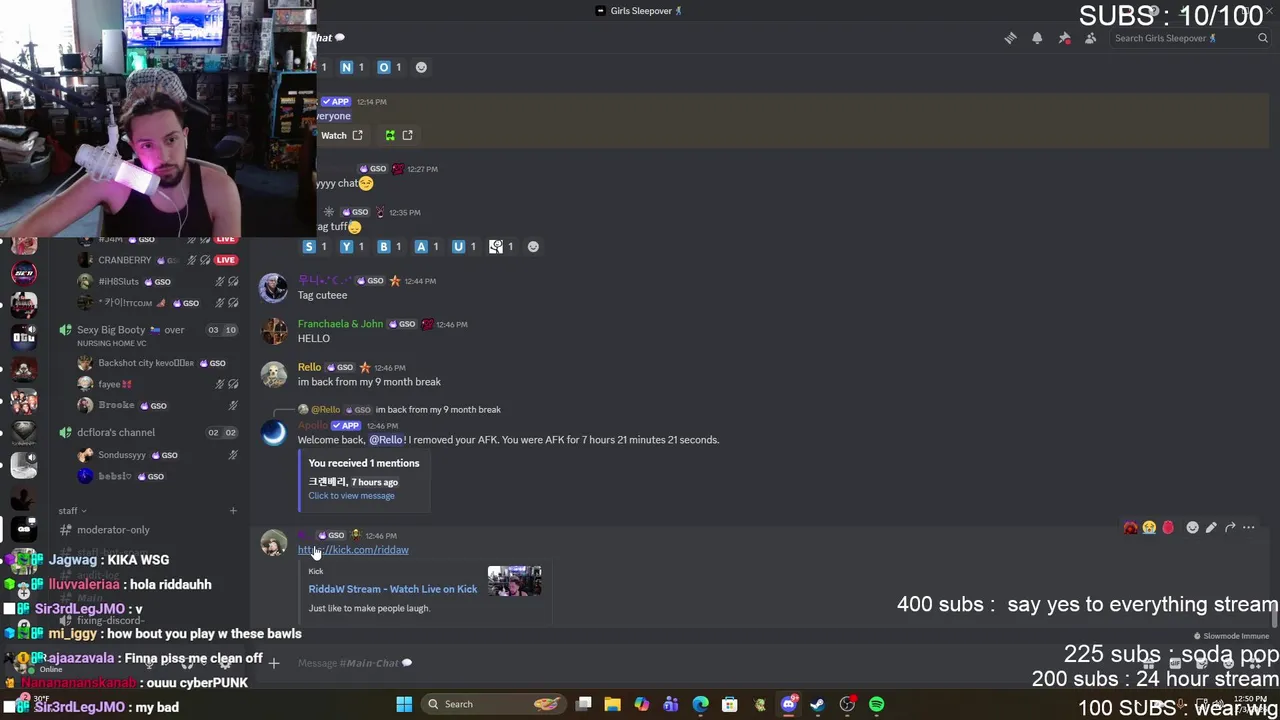Select CRANBERRY in voice channel list
The image size is (1280, 720).
(124, 260)
